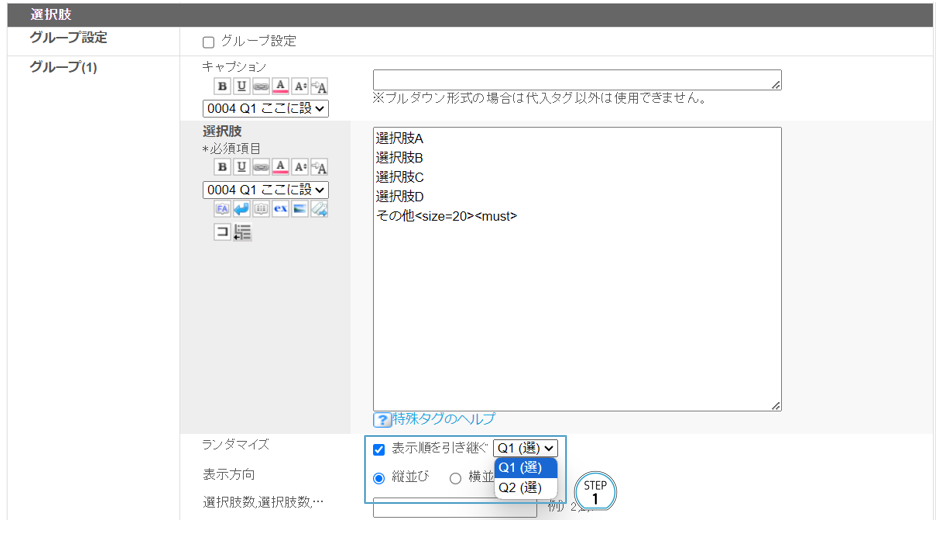Viewport: 947px width, 556px height.
Task: Click the image insert icon under 選択肢
Action: [x=299, y=209]
